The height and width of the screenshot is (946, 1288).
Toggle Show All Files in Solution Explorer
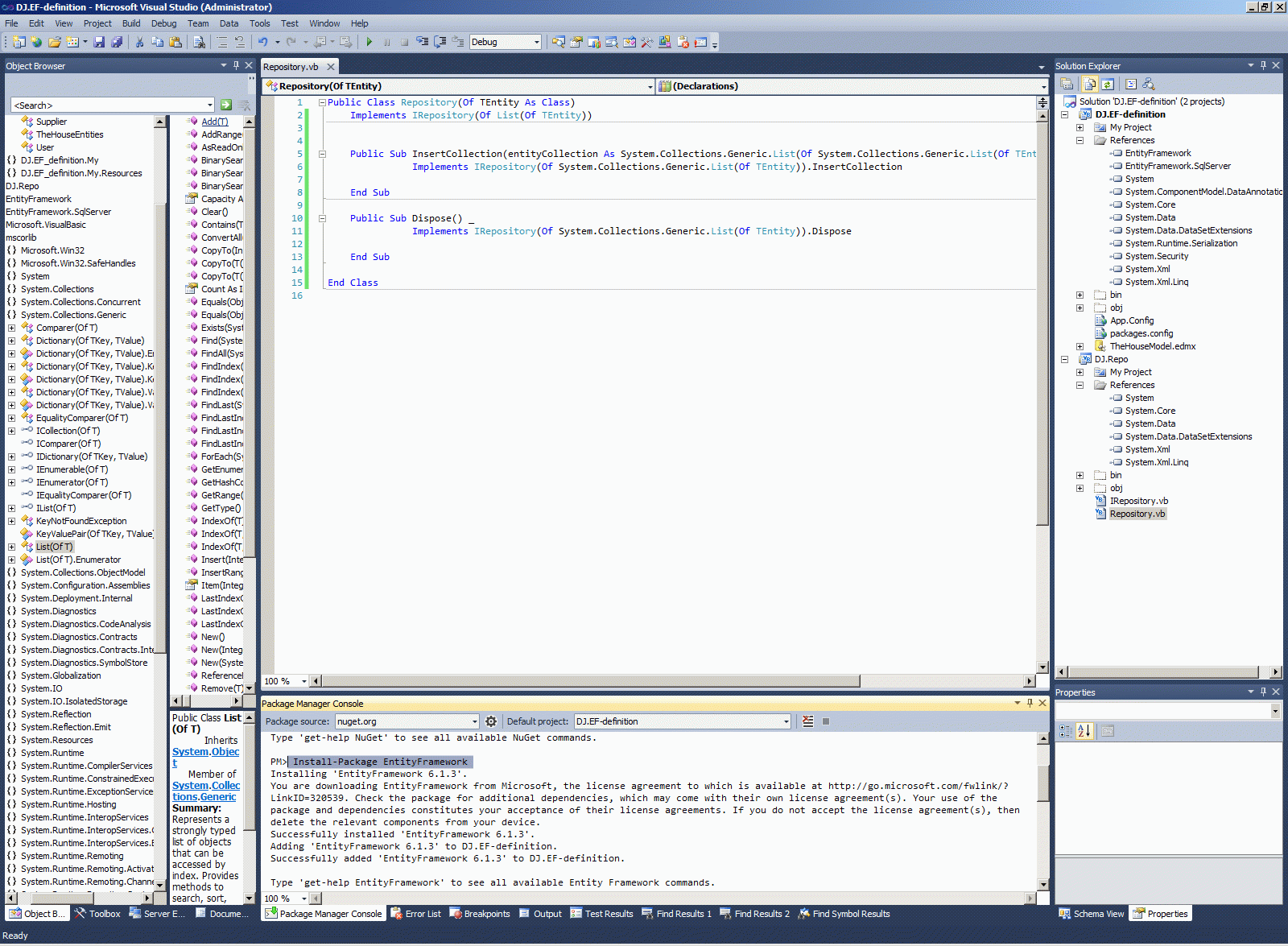point(1089,84)
